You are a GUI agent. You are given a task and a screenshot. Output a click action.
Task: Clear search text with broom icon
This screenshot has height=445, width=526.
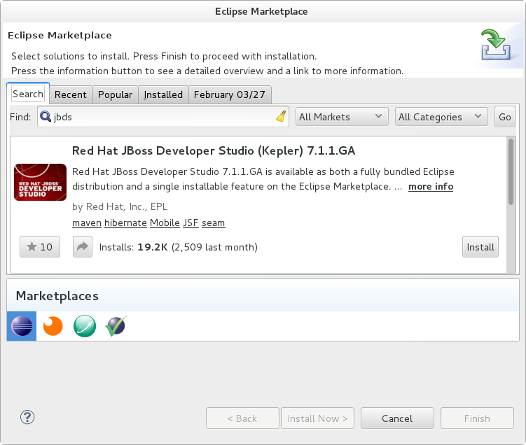coord(281,116)
